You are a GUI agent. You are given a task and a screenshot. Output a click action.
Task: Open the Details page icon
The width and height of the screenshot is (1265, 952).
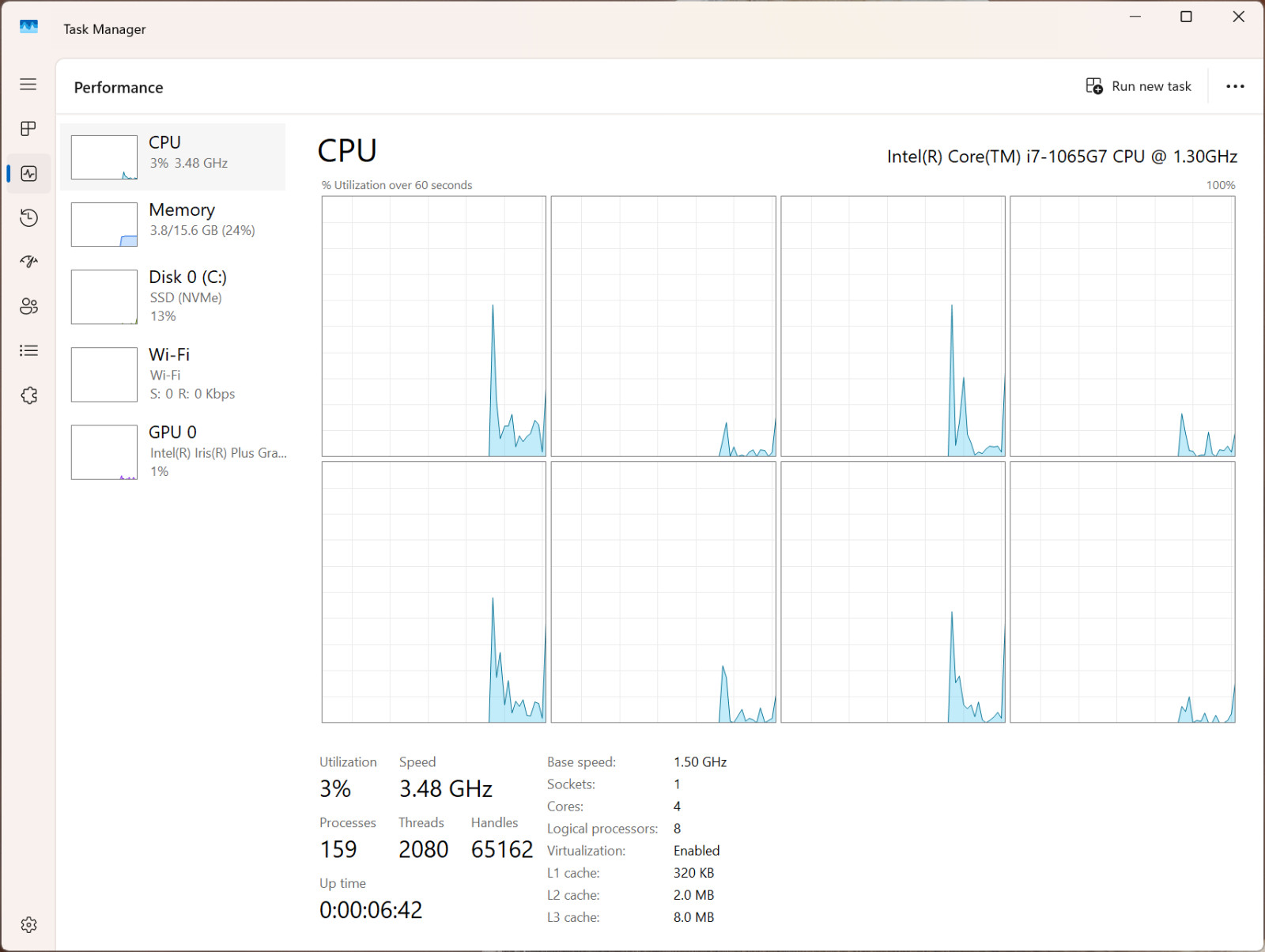tap(28, 350)
